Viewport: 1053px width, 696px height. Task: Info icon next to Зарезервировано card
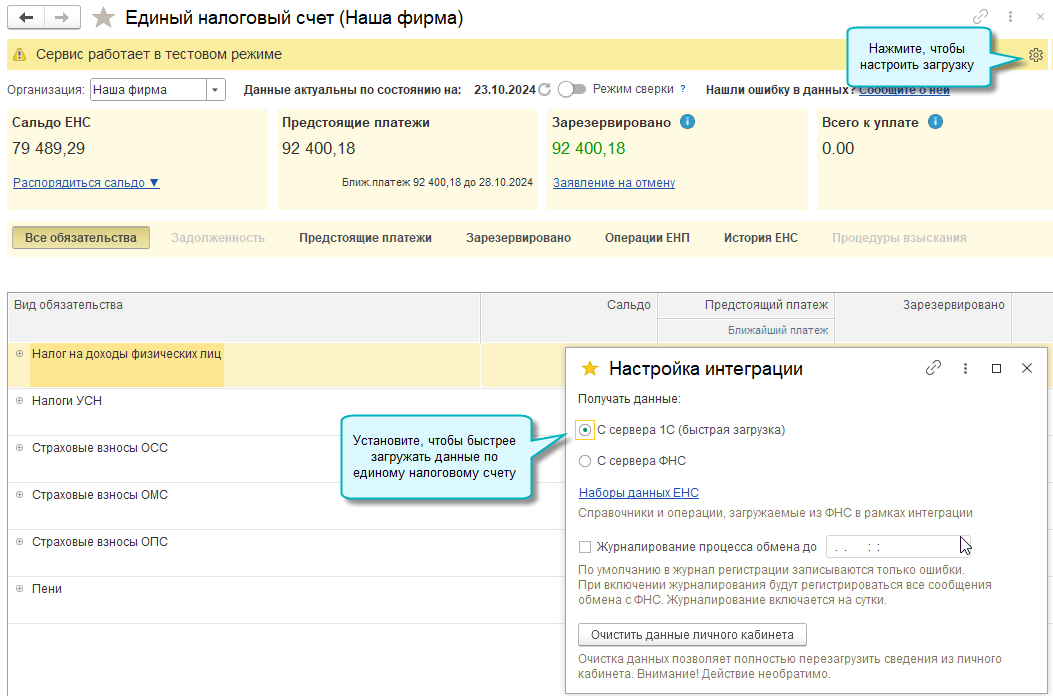click(687, 122)
